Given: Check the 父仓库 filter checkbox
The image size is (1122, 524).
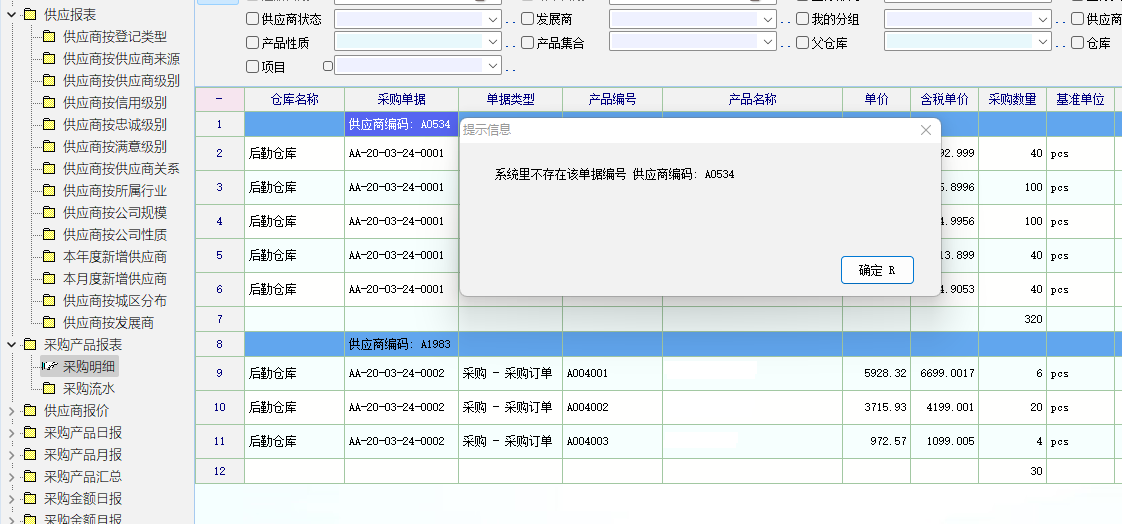Looking at the screenshot, I should click(802, 43).
